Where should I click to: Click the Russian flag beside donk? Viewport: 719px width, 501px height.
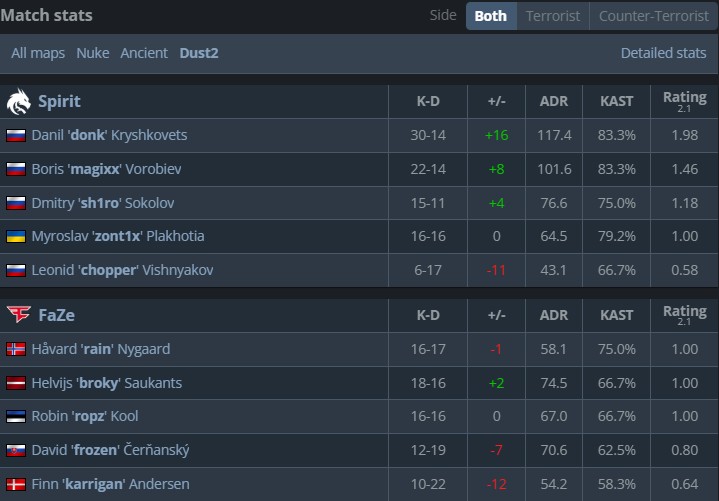pos(16,135)
